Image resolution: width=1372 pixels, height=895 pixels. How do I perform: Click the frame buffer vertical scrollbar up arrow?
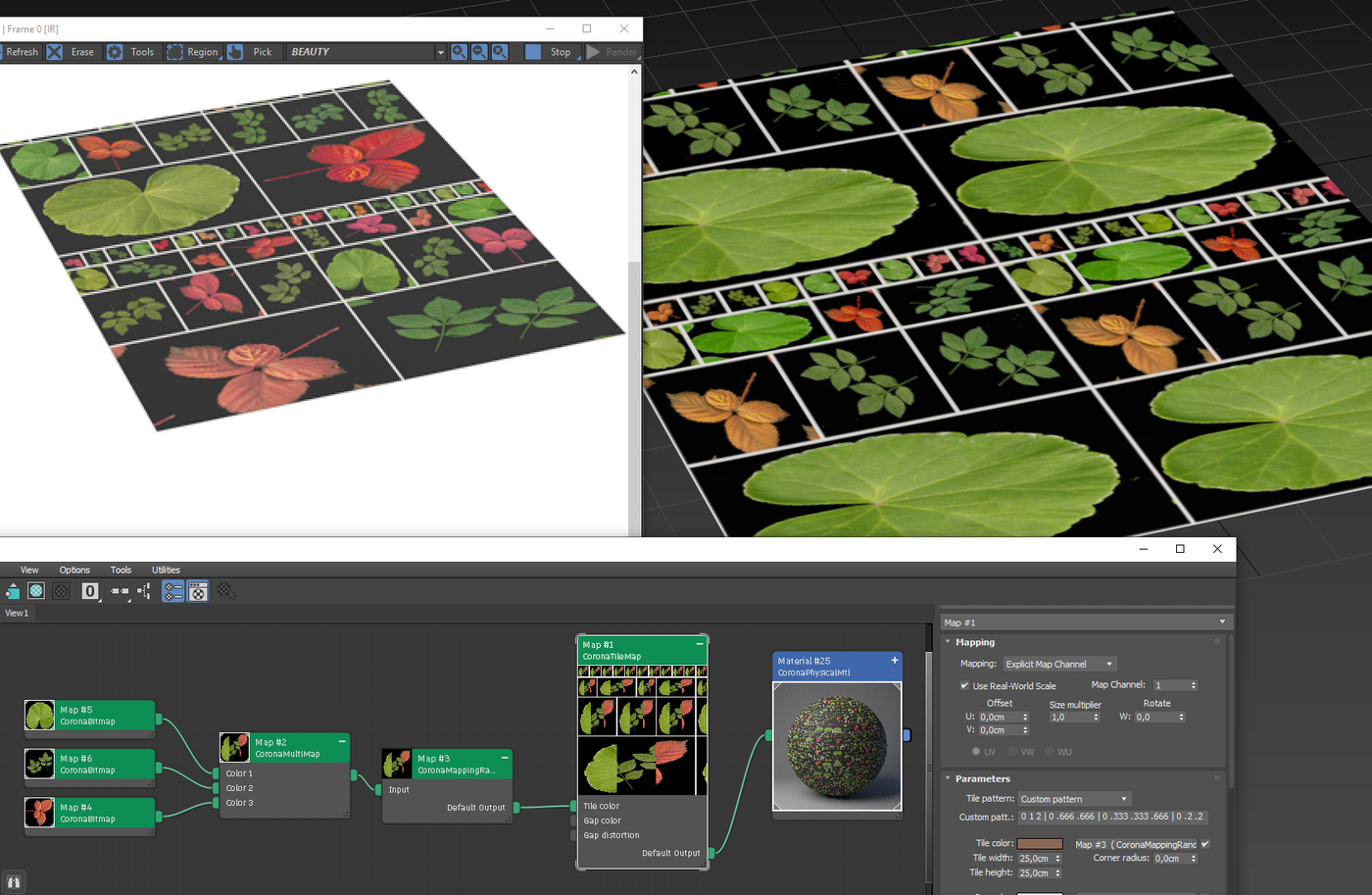(634, 72)
